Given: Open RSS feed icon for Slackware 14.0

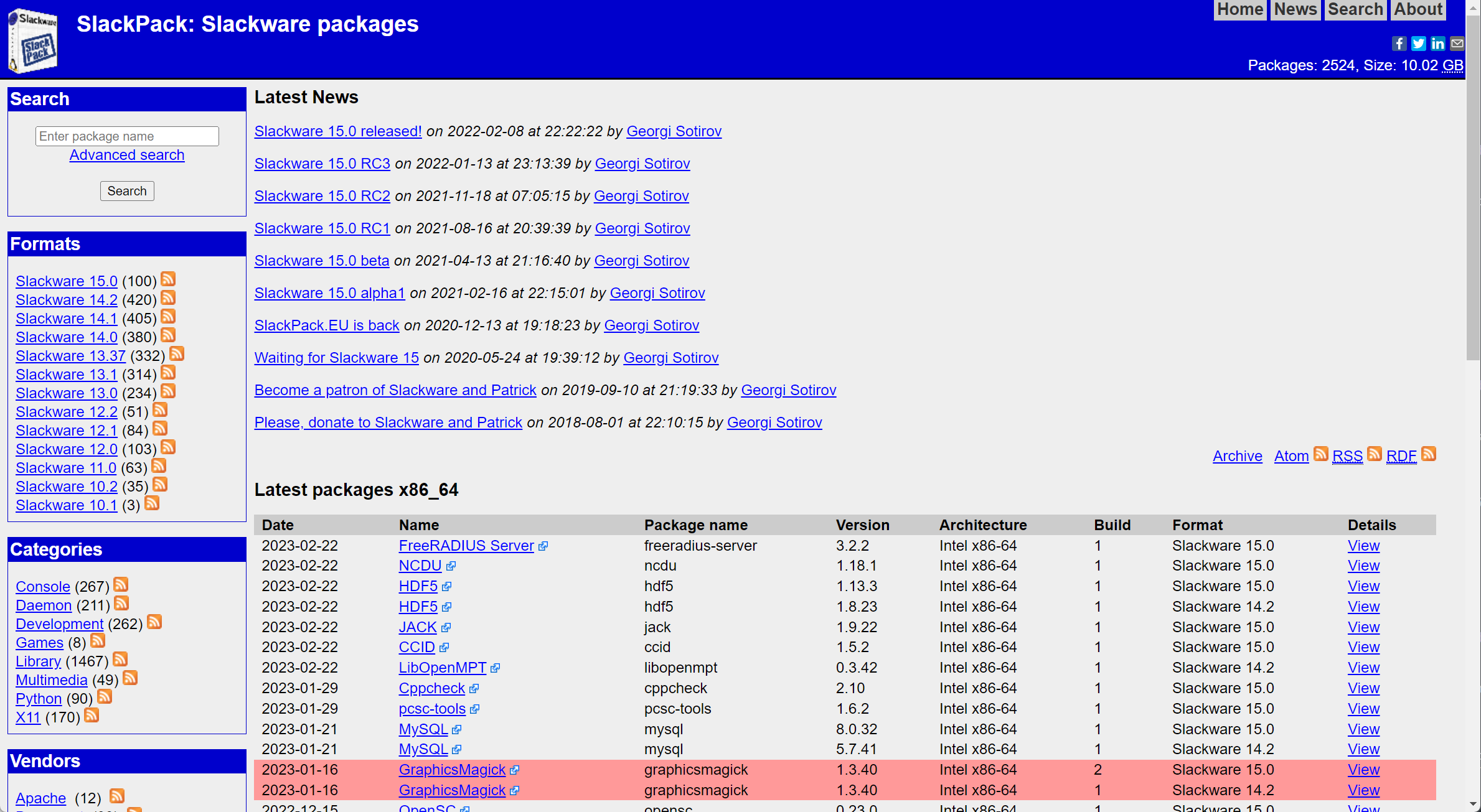Looking at the screenshot, I should (x=168, y=335).
